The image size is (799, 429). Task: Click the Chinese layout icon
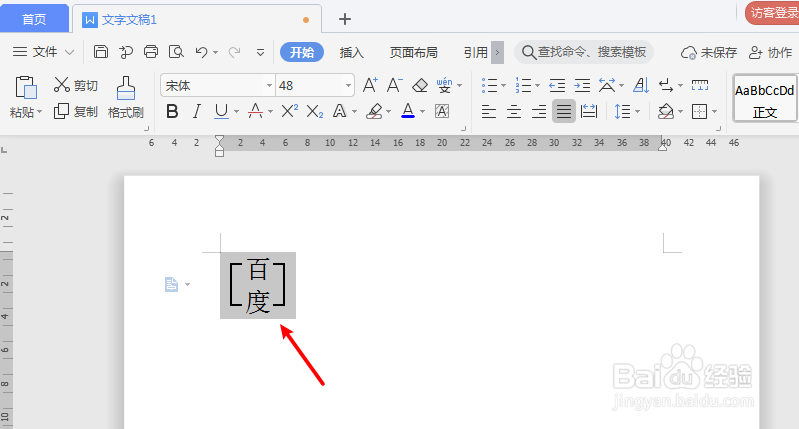tap(606, 85)
